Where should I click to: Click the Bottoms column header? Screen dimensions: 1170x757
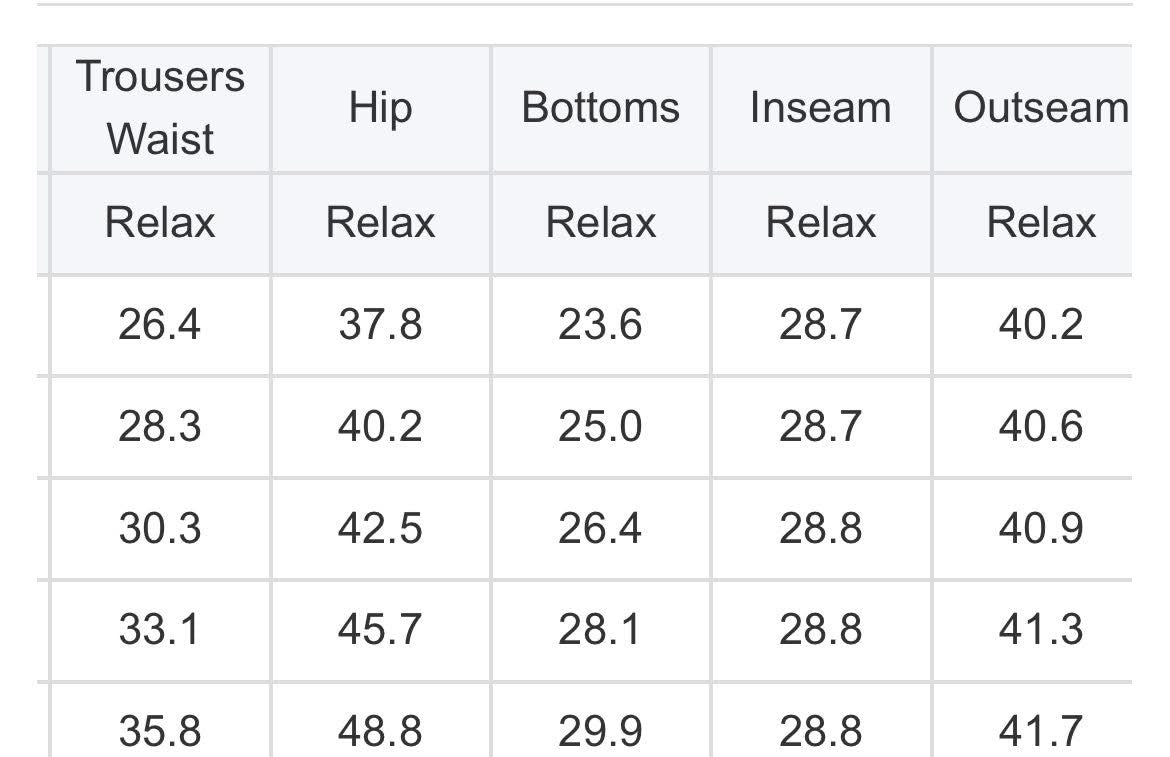(600, 108)
